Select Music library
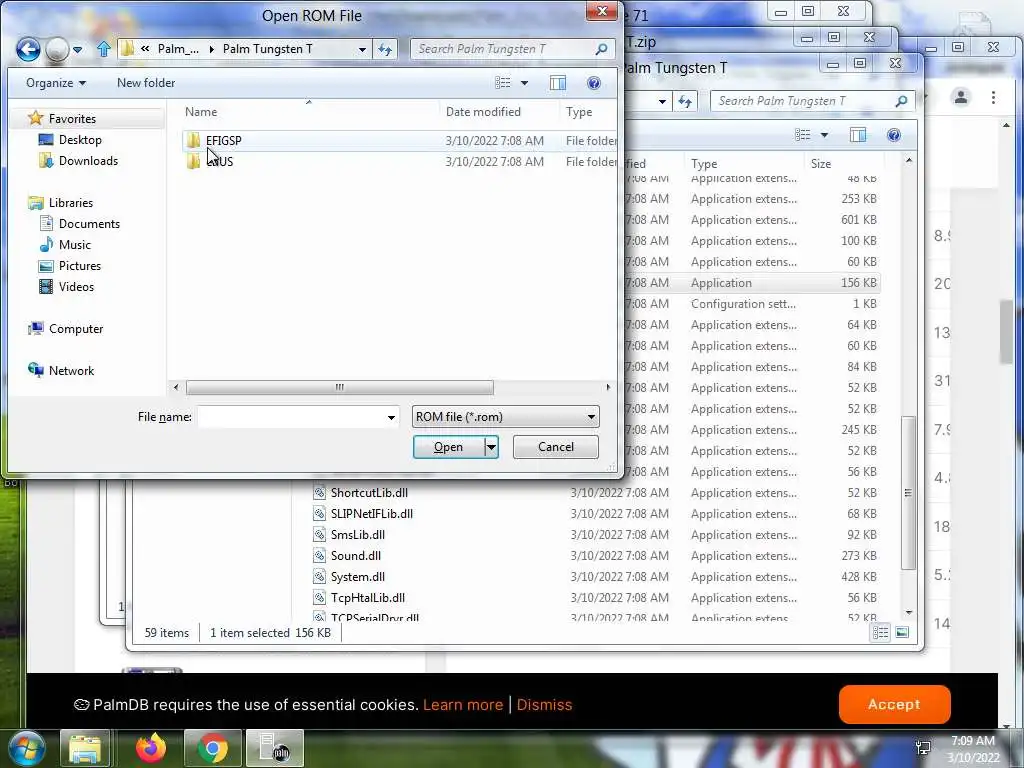1024x768 pixels. click(x=74, y=245)
